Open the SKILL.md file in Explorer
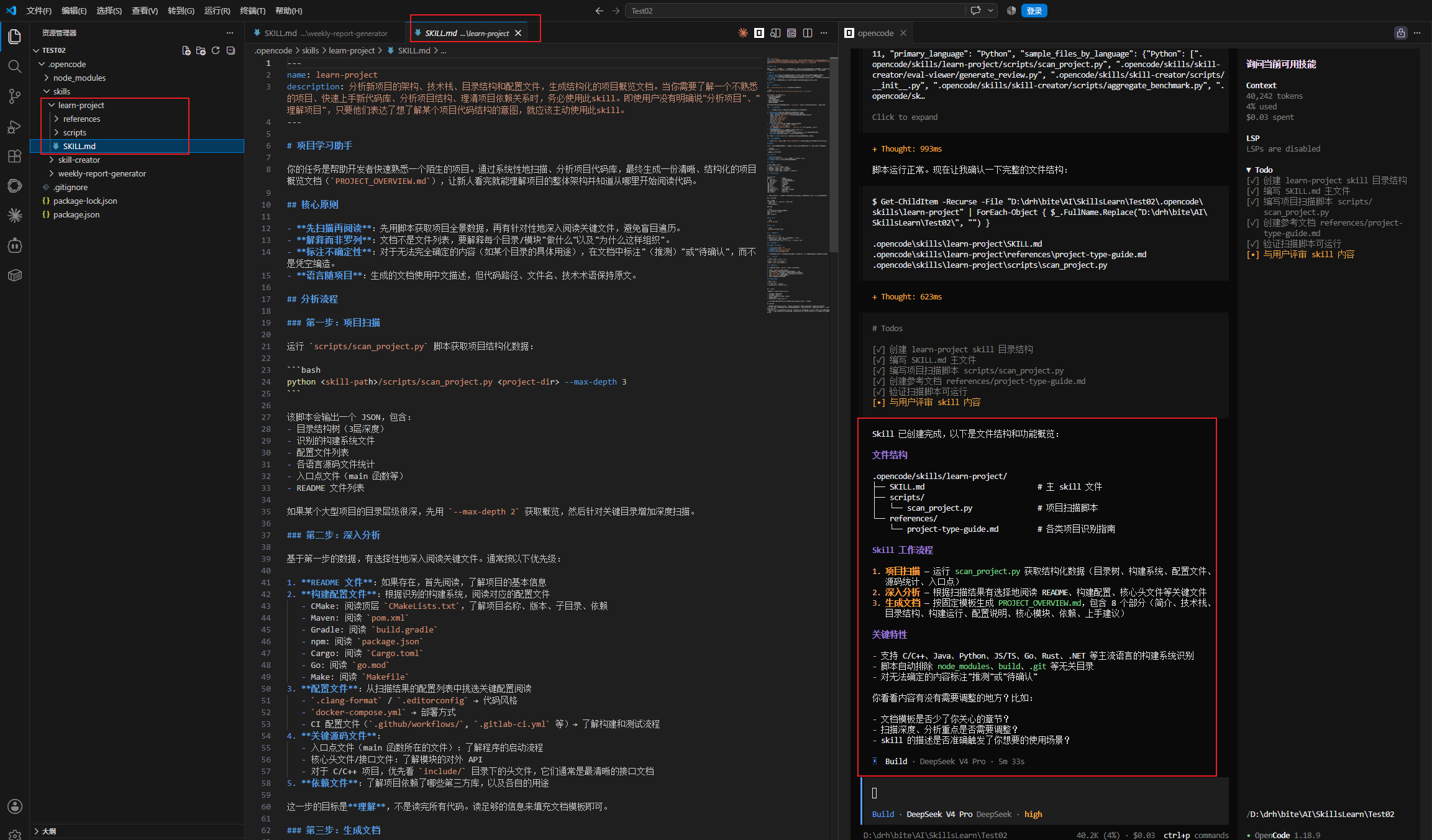This screenshot has height=840, width=1432. tap(137, 146)
